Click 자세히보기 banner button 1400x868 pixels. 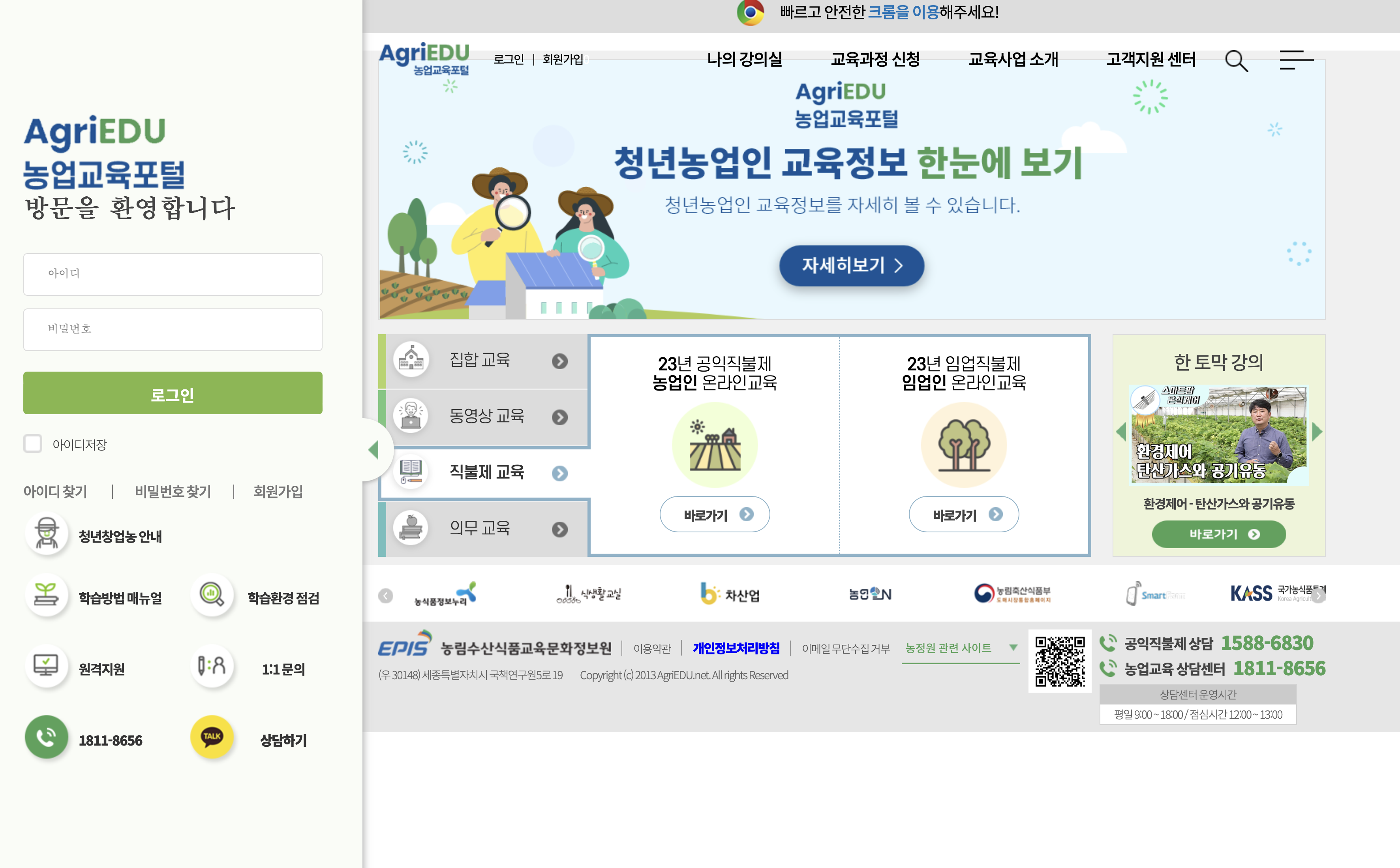pyautogui.click(x=851, y=265)
